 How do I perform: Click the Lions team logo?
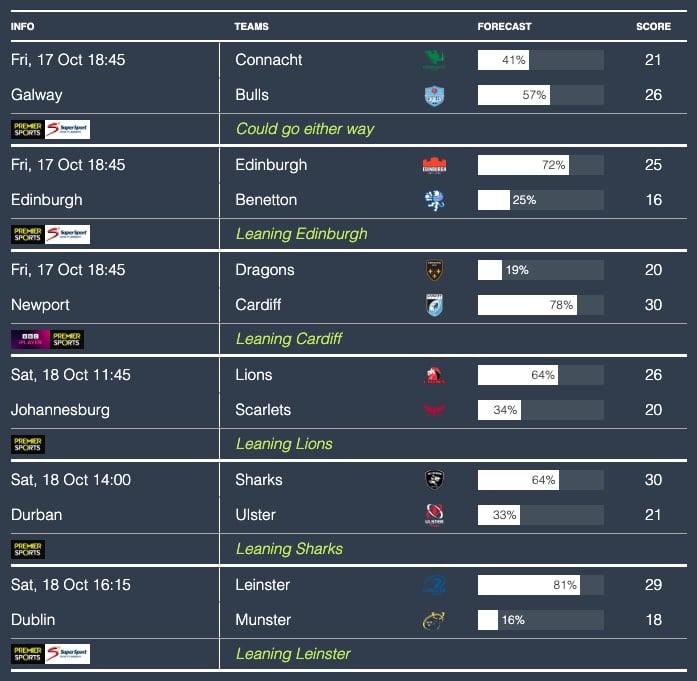coord(434,375)
